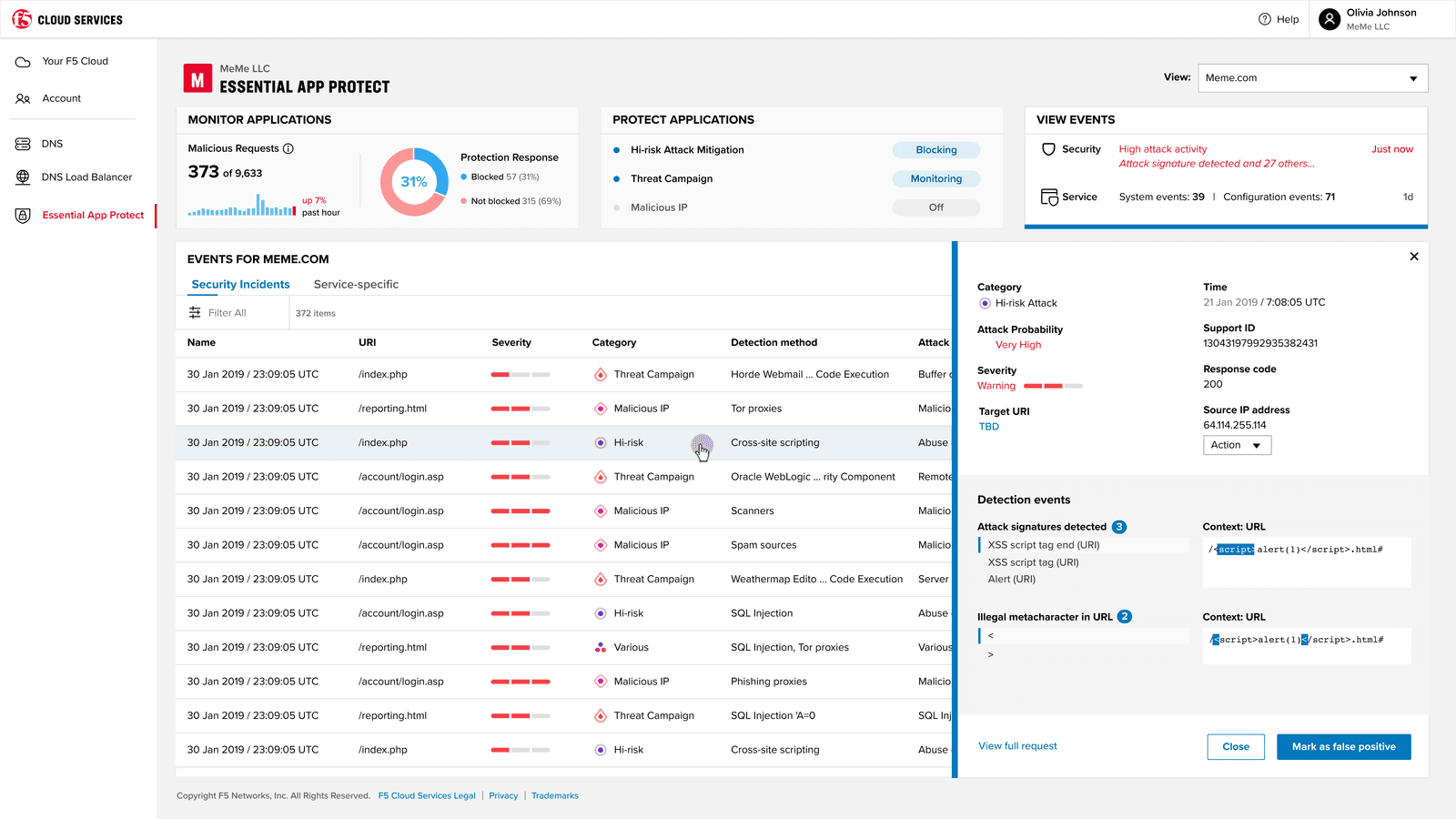The height and width of the screenshot is (819, 1456).
Task: Turn on the Malicious IP protection toggle
Action: click(x=935, y=207)
